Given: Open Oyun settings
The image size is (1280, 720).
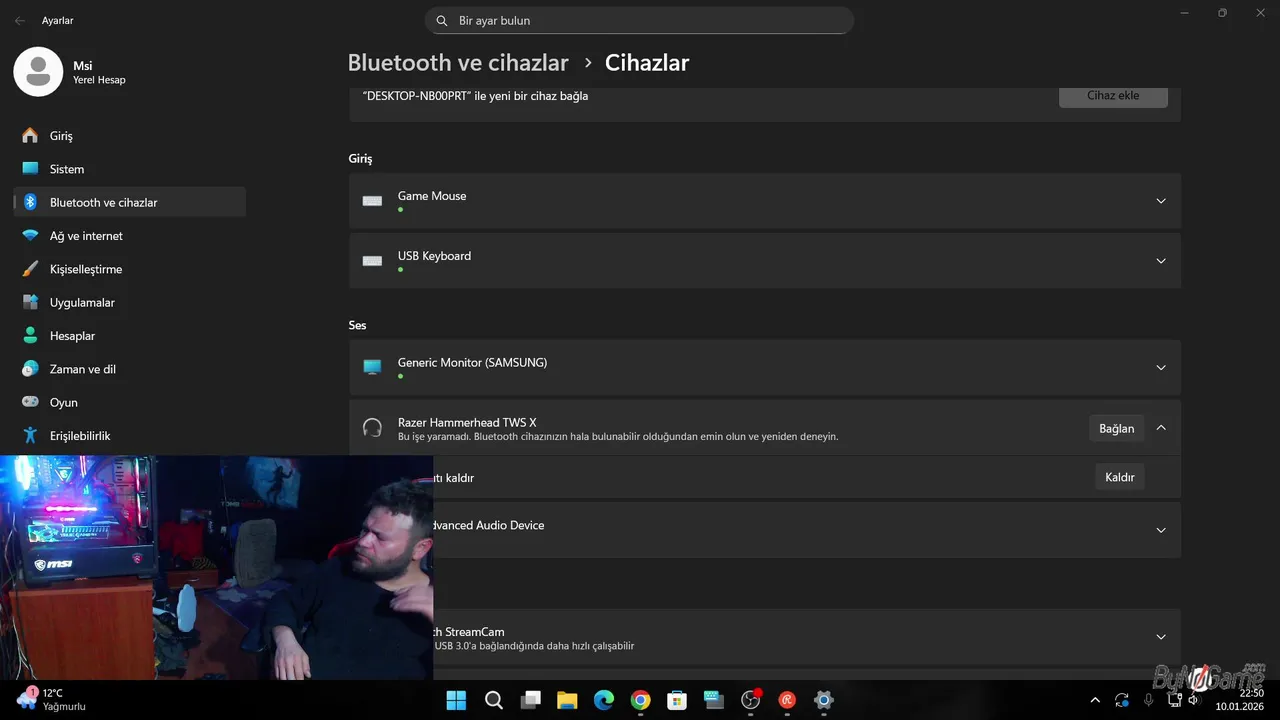Looking at the screenshot, I should point(130,402).
